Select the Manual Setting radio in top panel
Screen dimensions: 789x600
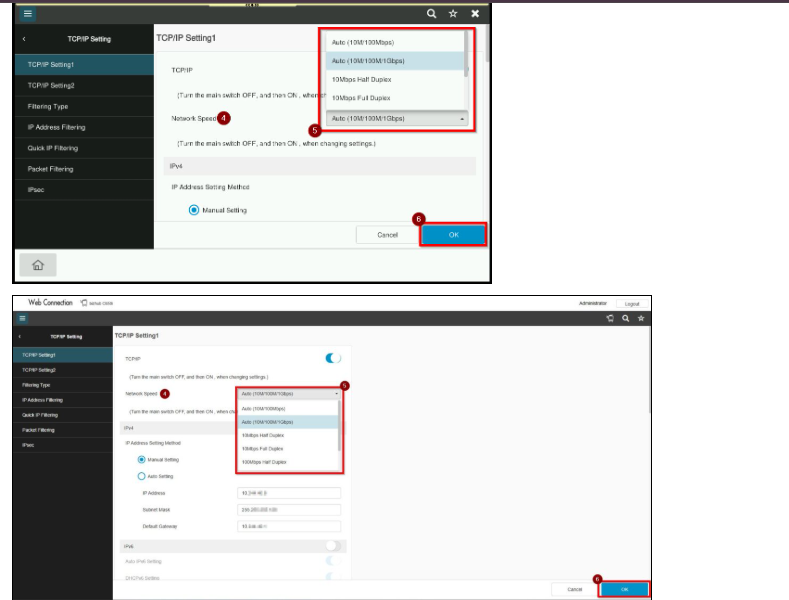pyautogui.click(x=194, y=210)
